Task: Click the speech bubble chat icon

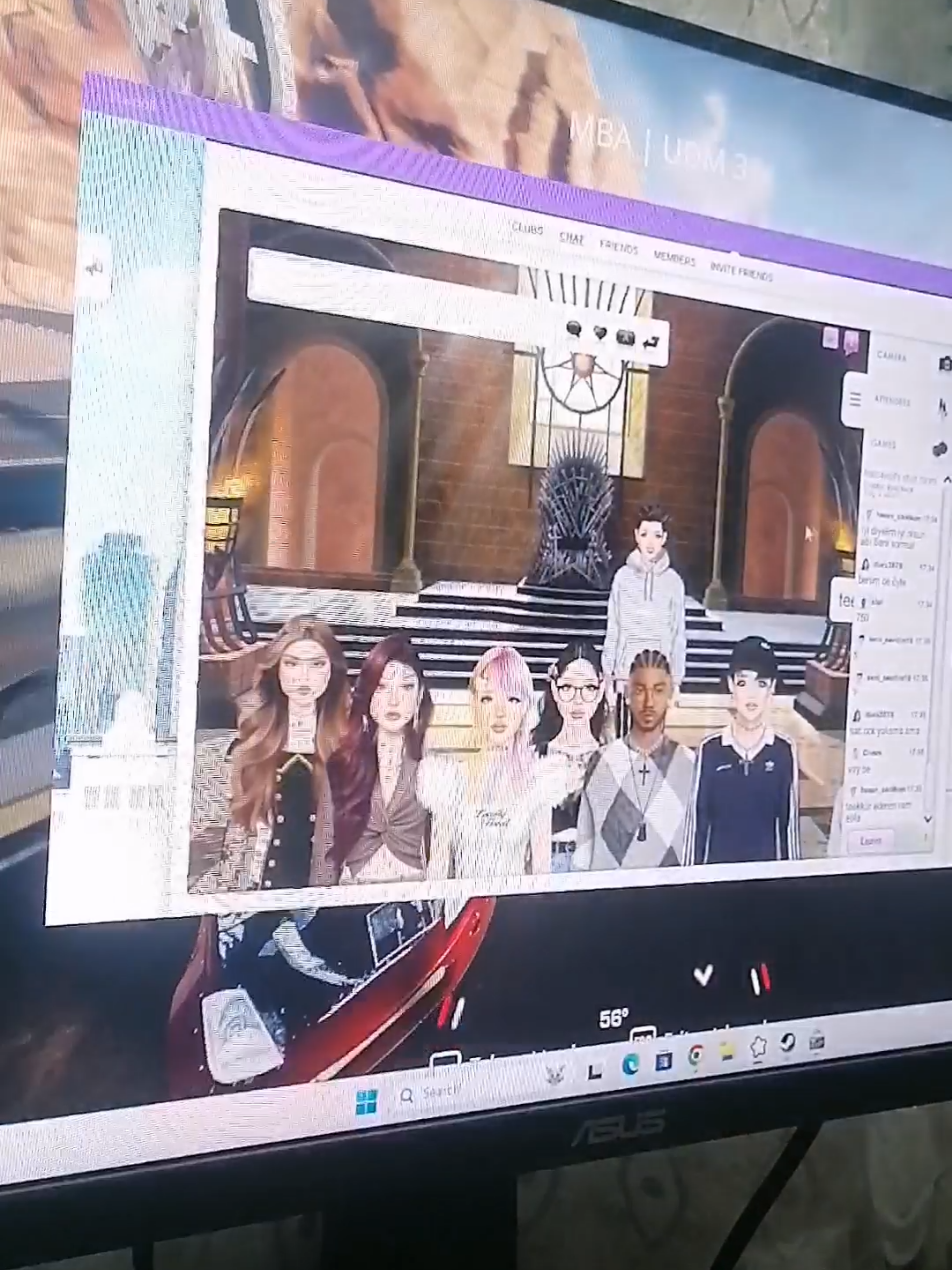Action: [574, 328]
